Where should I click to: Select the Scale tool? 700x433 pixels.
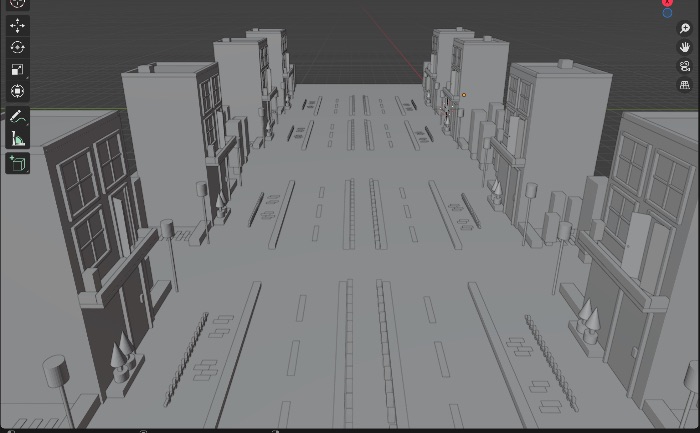point(17,69)
